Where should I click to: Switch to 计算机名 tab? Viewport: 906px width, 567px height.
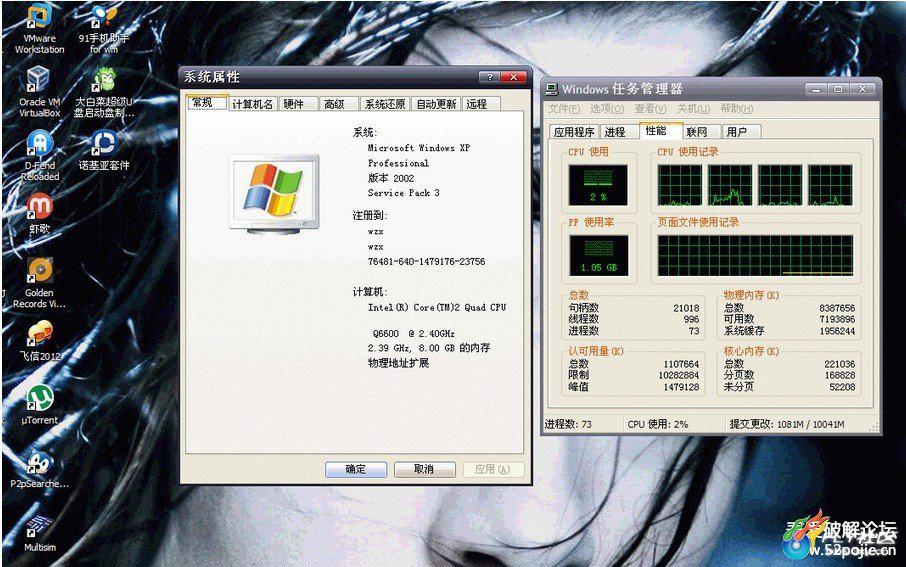coord(253,104)
